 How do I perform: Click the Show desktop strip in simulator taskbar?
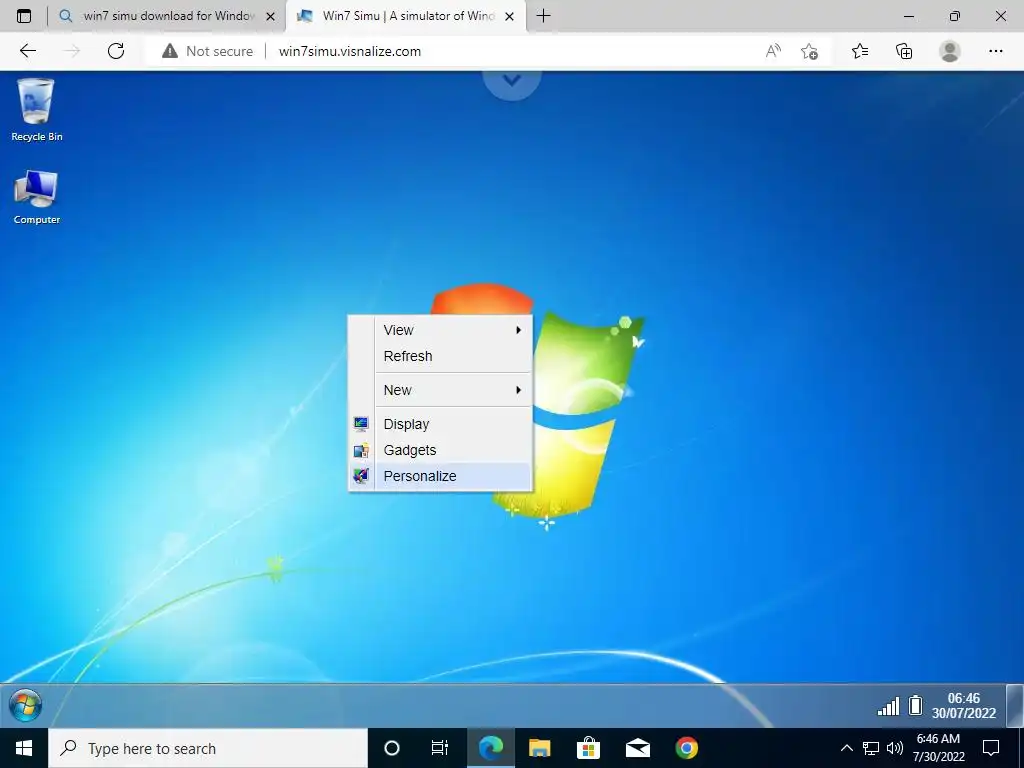pos(1015,705)
